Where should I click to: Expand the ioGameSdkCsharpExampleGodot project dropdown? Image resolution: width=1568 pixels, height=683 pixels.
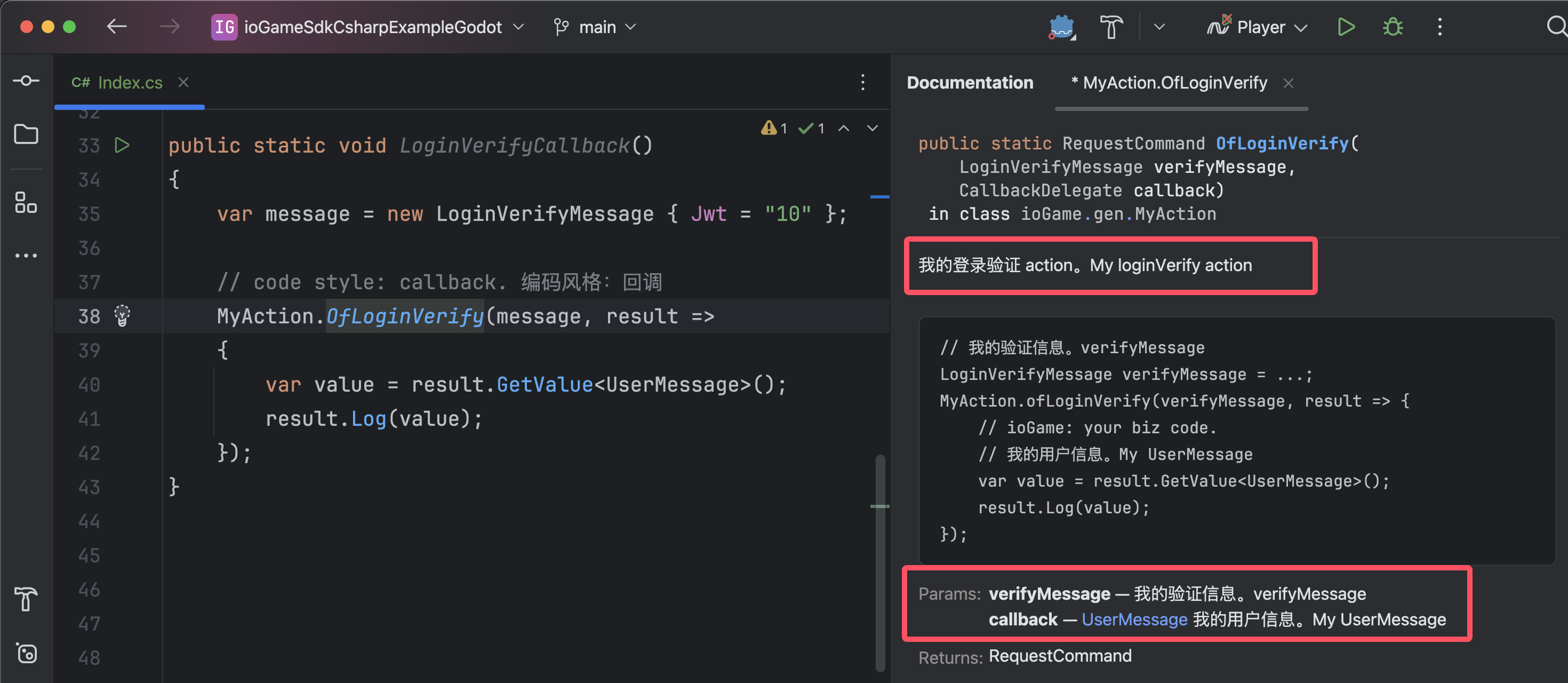click(372, 27)
